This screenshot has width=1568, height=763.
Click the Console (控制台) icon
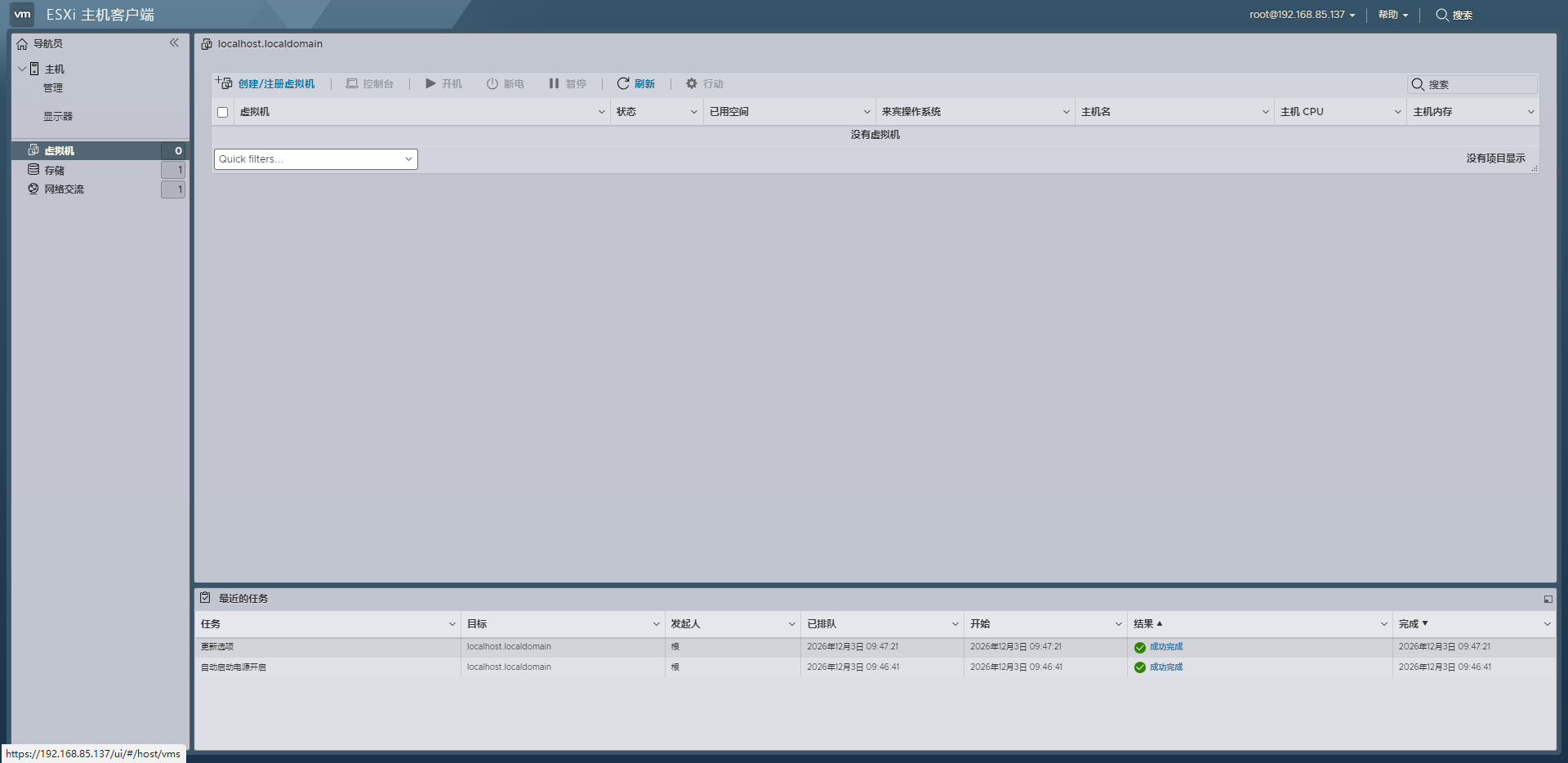click(x=351, y=83)
